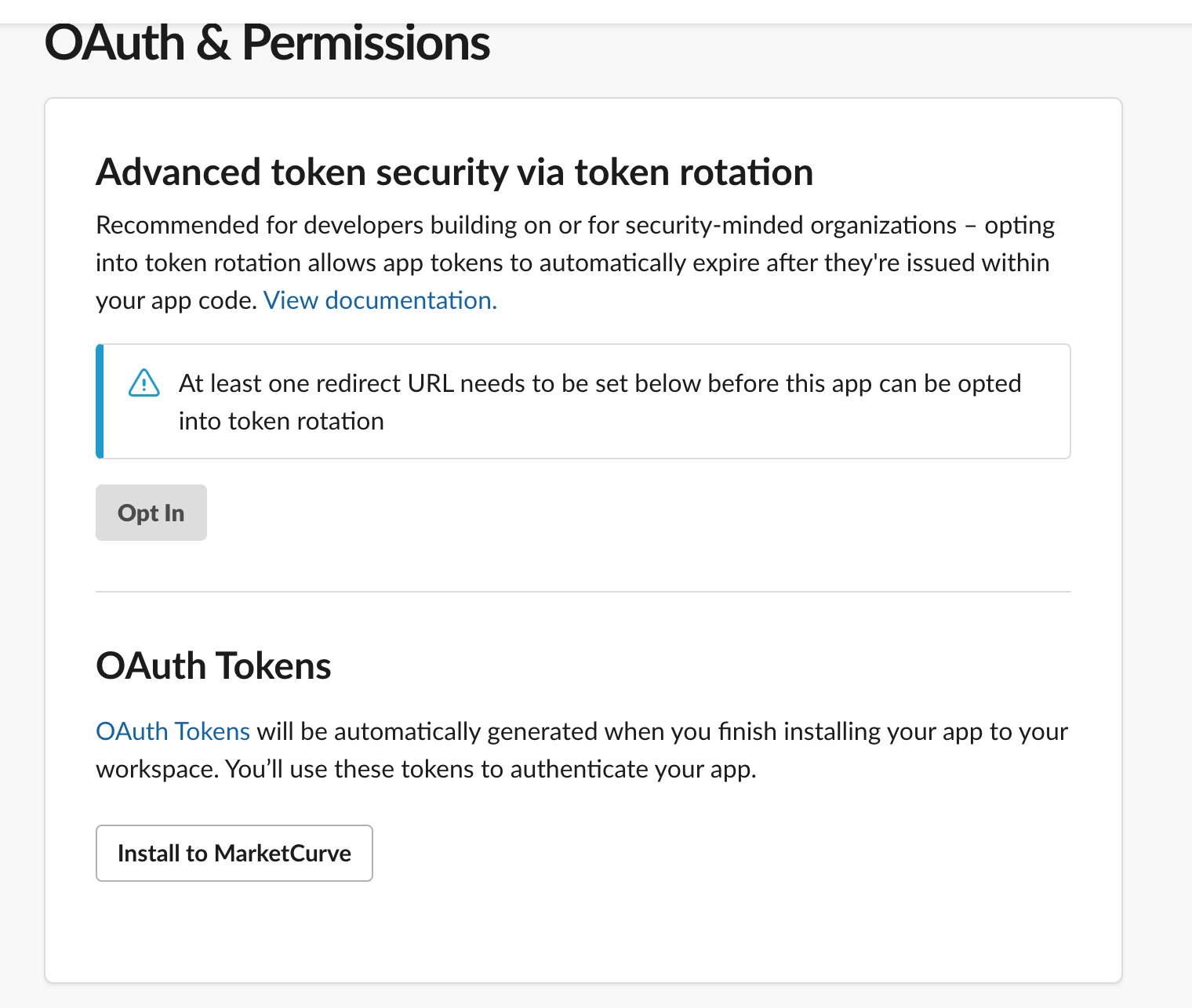Click the Advanced token security heading
Screen dimensions: 1192x1008
pyautogui.click(x=454, y=172)
